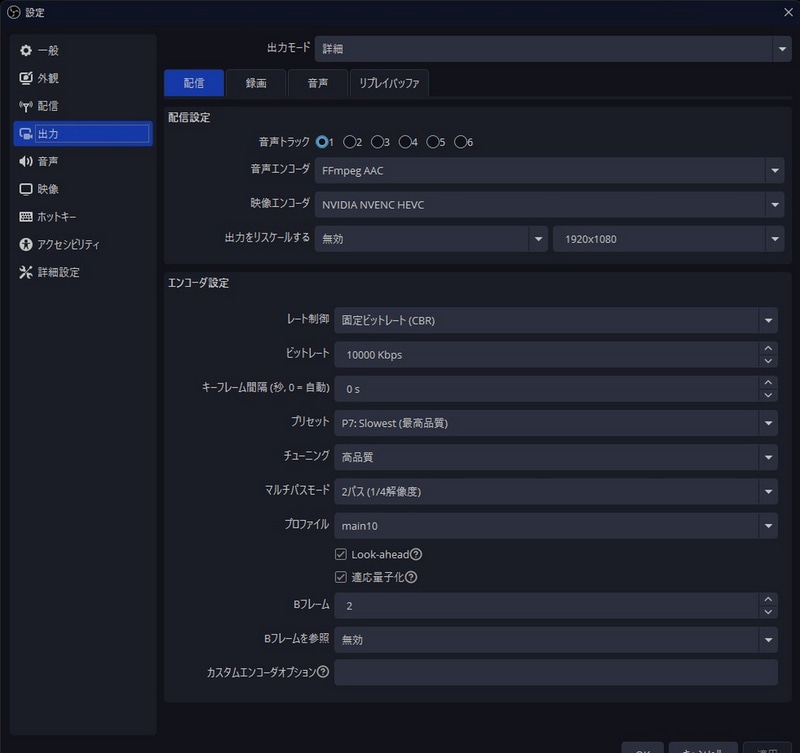Screen dimensions: 800x753
Task: Open the チューニング 高品質 dropdown
Action: pos(556,457)
